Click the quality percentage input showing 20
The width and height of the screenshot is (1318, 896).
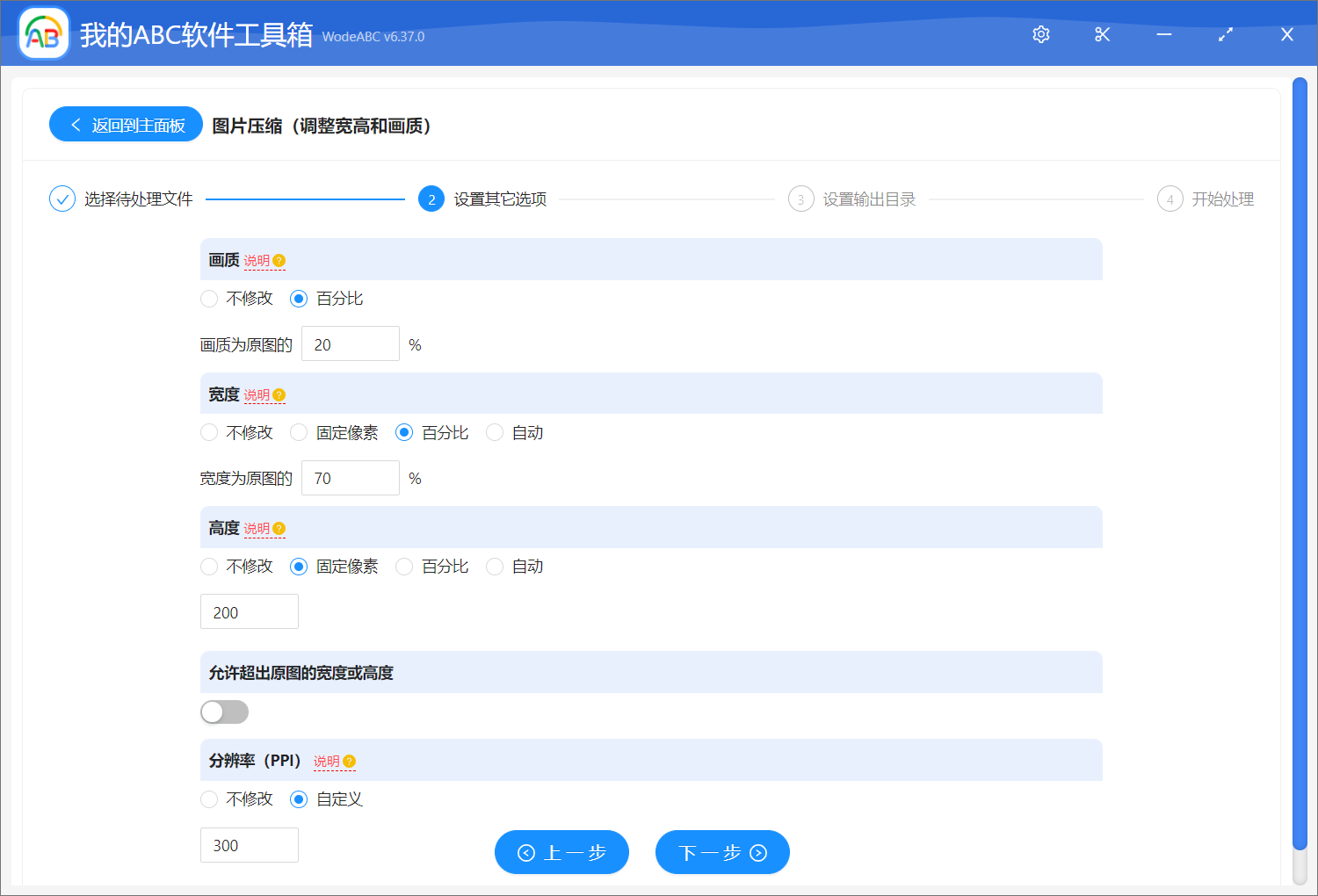pos(350,343)
